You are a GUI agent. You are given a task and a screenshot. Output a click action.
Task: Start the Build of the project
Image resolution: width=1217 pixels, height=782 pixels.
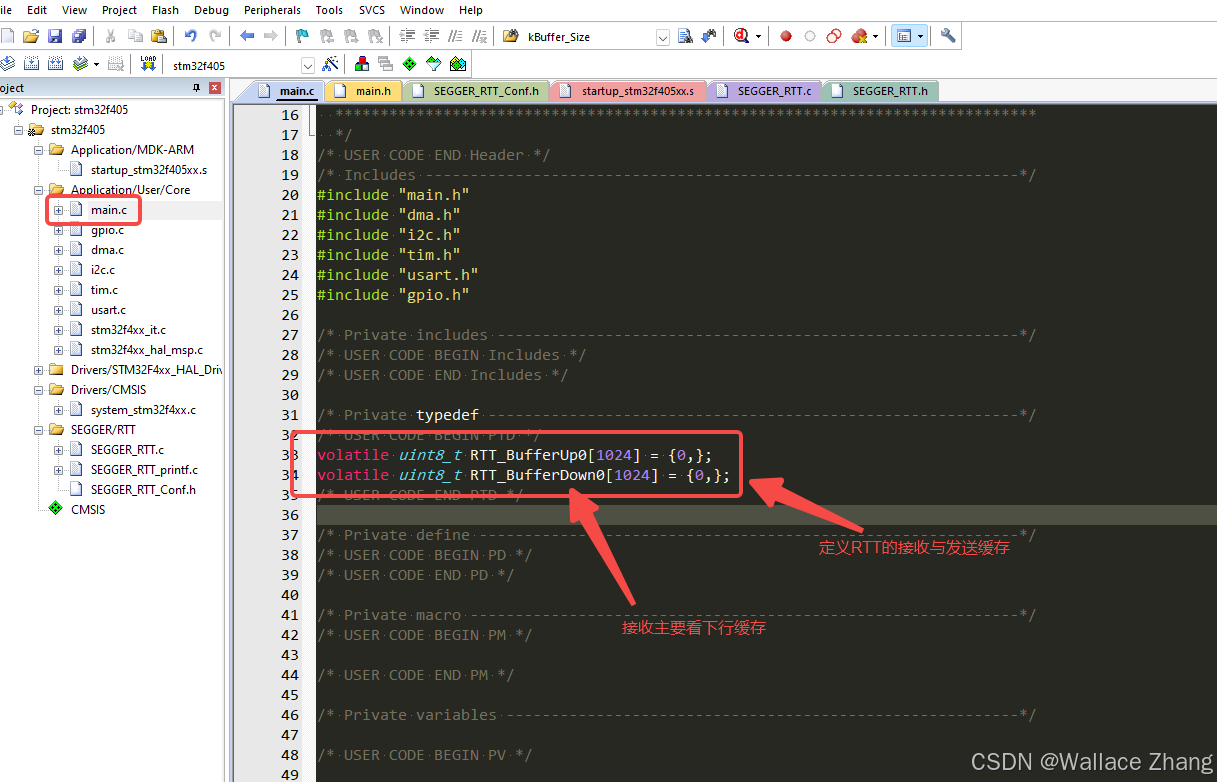click(x=29, y=62)
